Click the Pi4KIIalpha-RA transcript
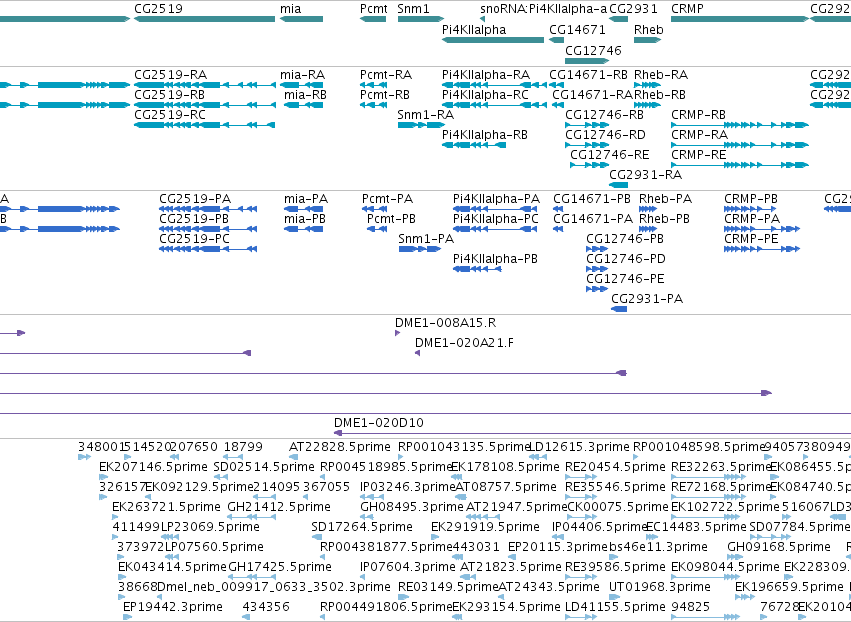This screenshot has width=851, height=622. 494,85
